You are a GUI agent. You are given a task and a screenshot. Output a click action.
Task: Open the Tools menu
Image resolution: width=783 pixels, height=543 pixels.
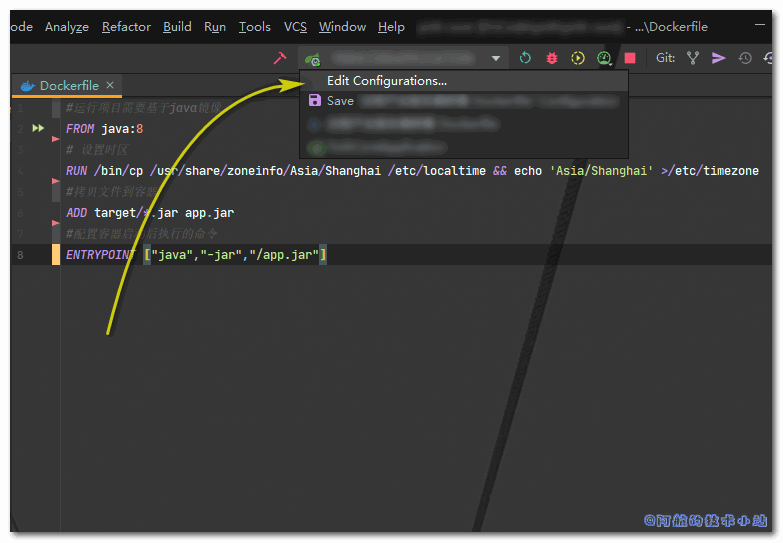254,27
